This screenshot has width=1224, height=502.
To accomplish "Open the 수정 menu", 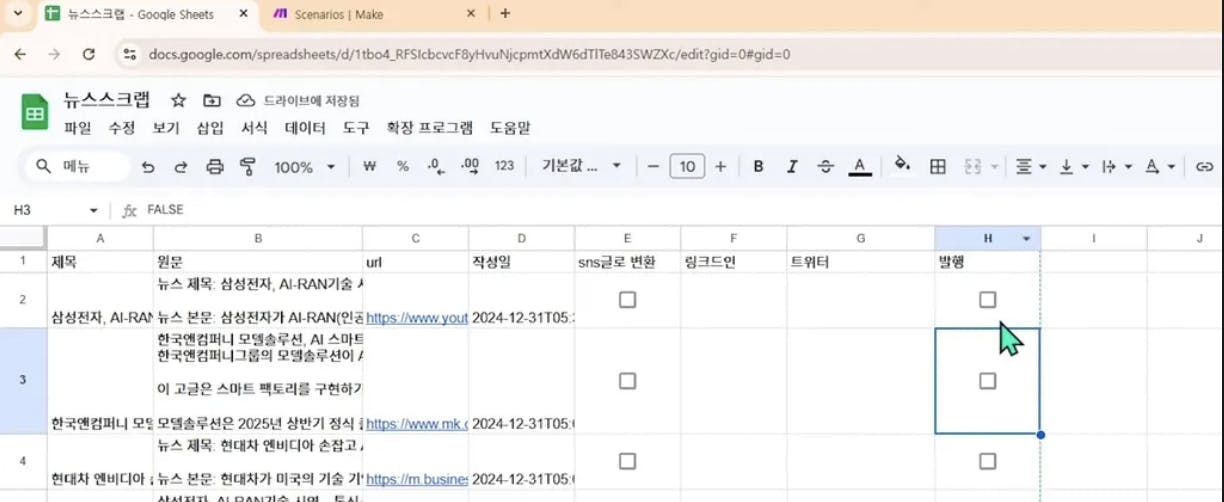I will pos(122,128).
